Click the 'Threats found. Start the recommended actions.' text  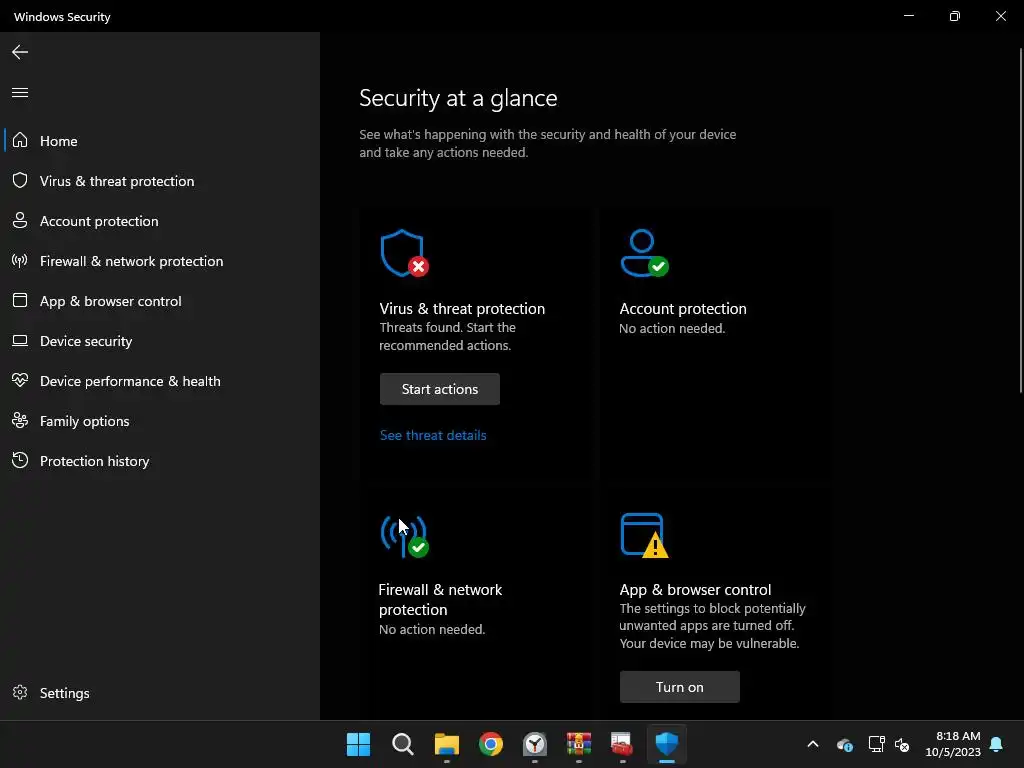[x=447, y=336]
